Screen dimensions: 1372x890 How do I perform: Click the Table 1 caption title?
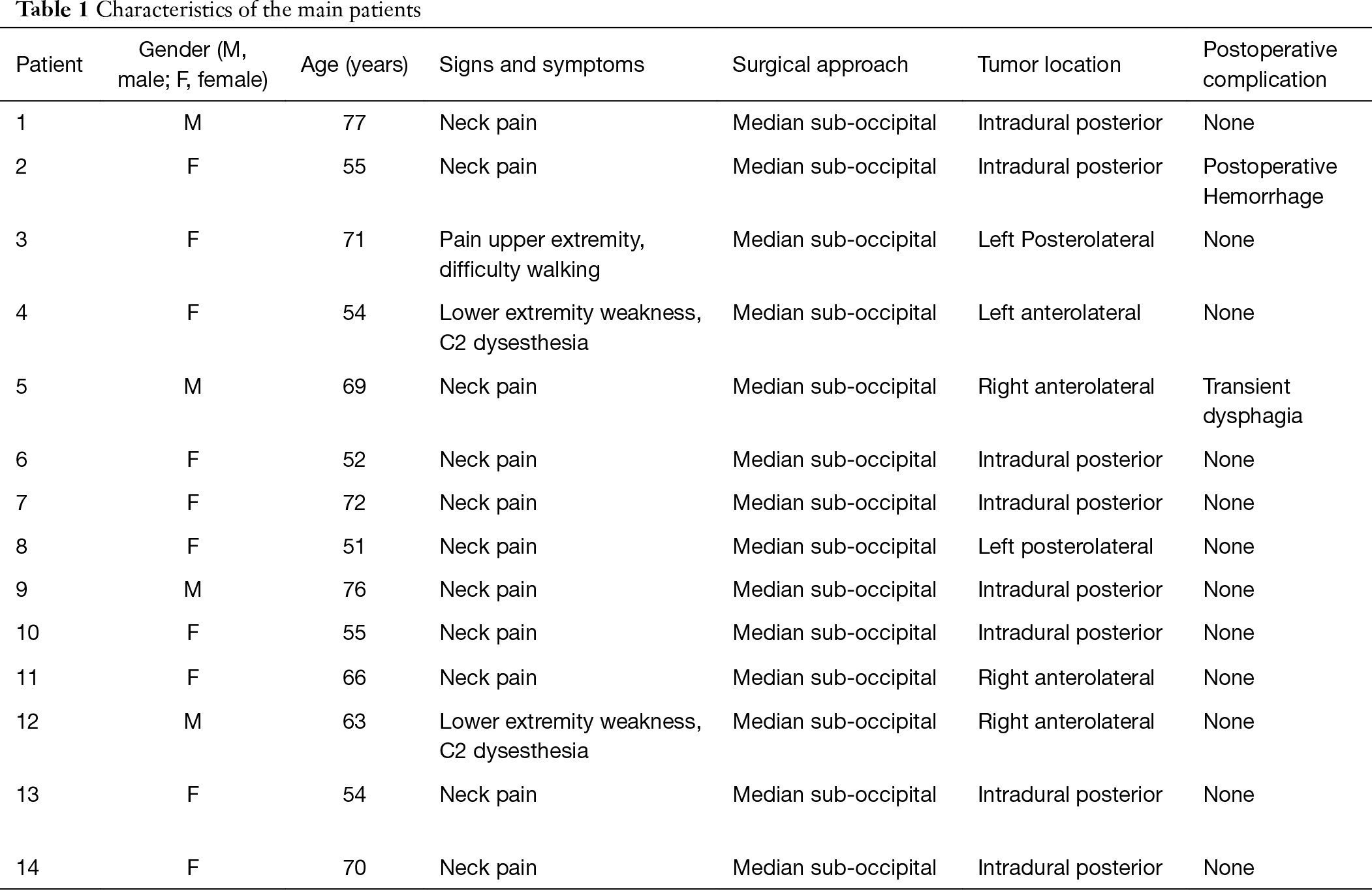click(x=219, y=10)
